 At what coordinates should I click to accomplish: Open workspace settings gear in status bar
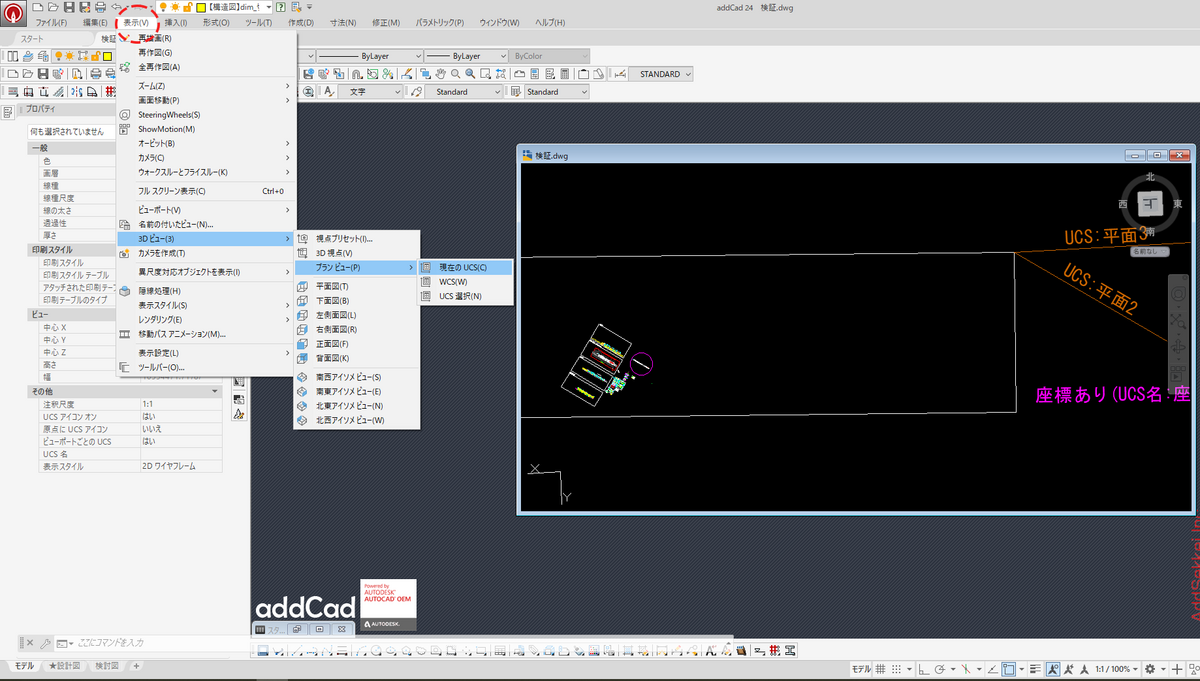1152,668
